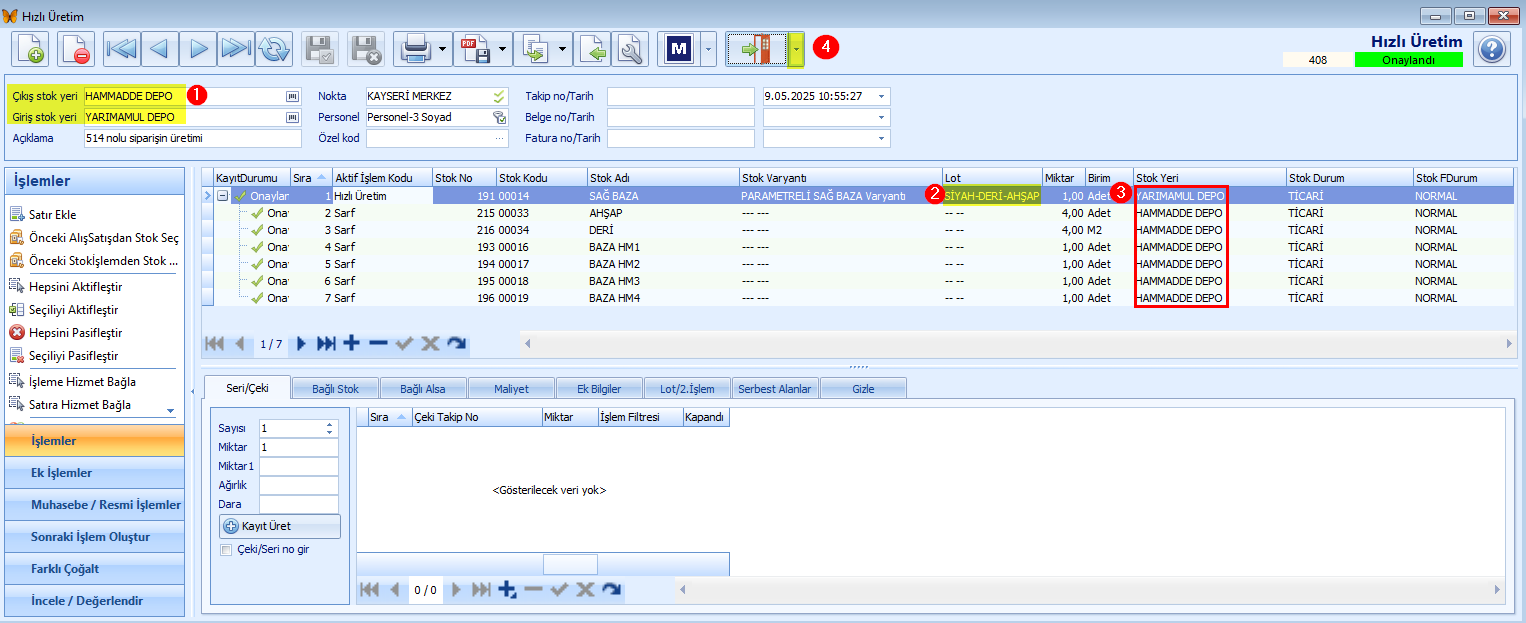Expand the yellow dropdown next to exit icon
This screenshot has height=623, width=1526.
pyautogui.click(x=796, y=49)
